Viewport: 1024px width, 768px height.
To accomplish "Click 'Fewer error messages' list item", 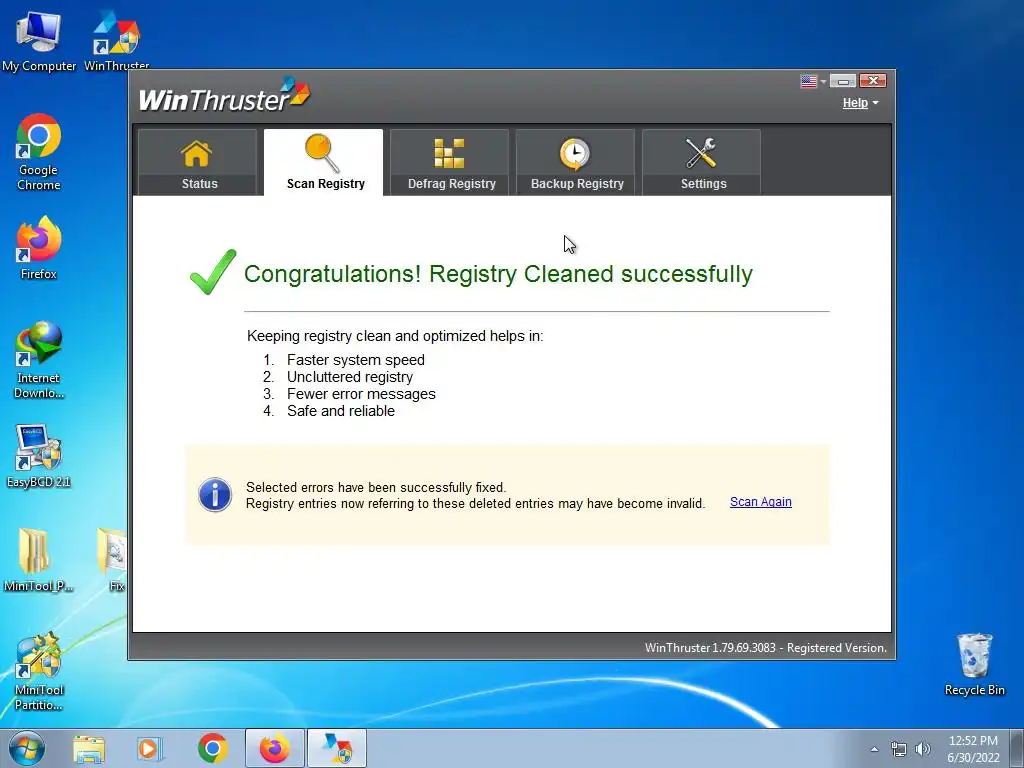I will [361, 394].
